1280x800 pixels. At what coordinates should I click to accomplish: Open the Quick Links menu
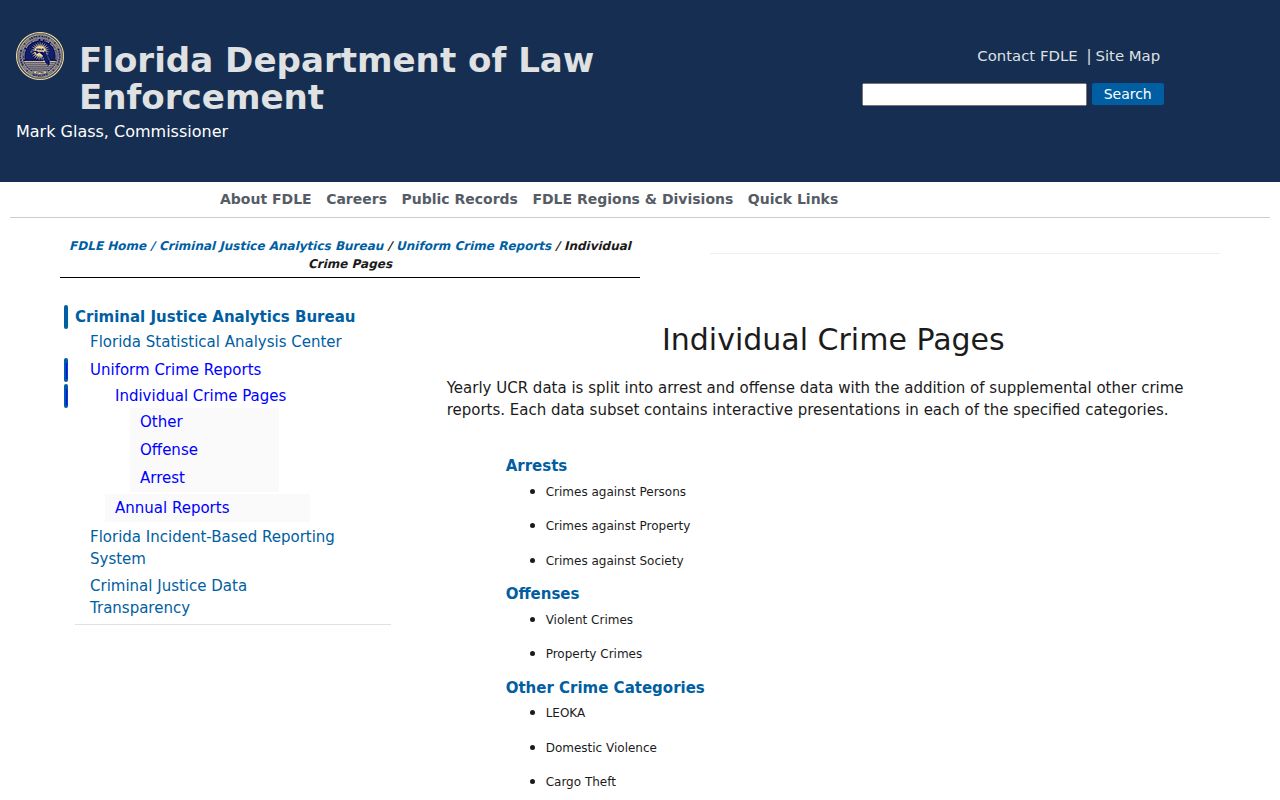point(793,199)
